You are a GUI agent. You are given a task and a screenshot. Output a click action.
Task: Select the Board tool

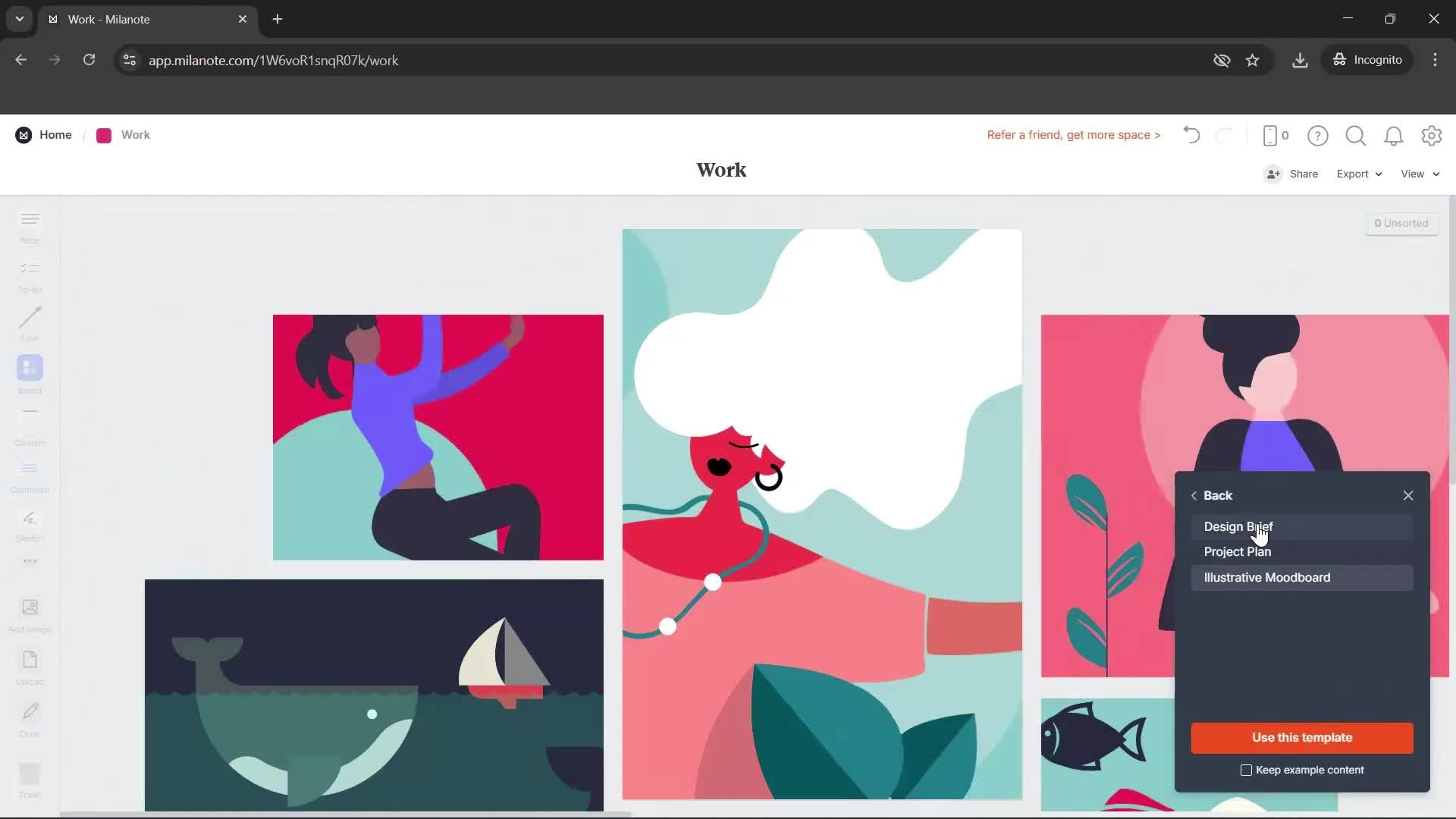30,373
